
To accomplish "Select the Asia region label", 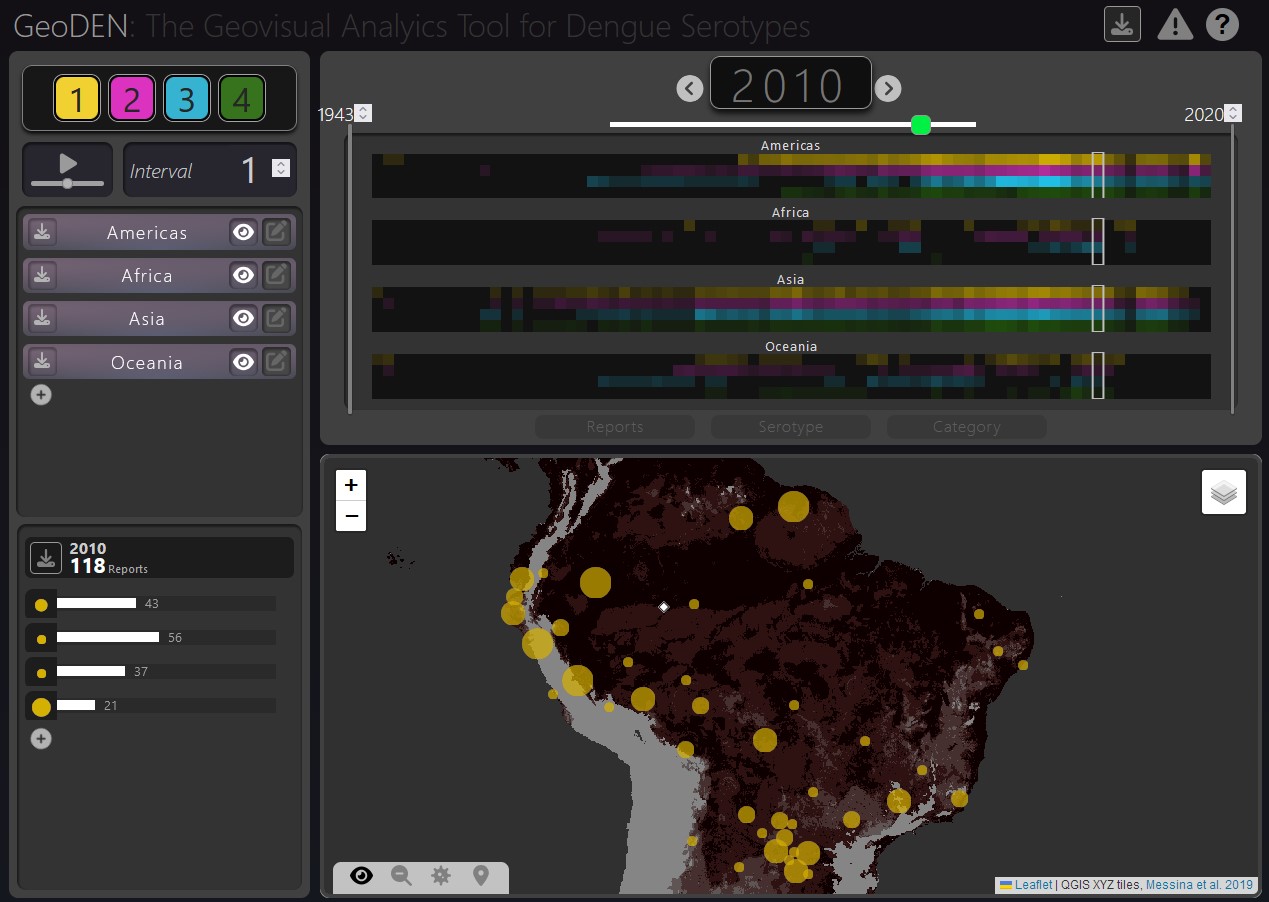I will (x=147, y=318).
